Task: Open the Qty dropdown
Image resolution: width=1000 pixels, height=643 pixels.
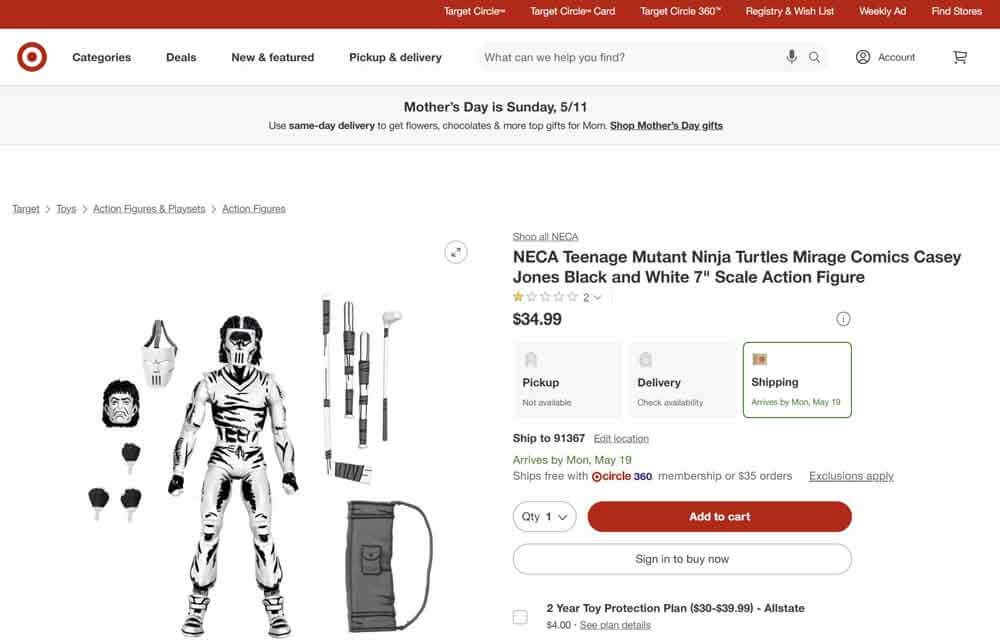Action: [x=544, y=516]
